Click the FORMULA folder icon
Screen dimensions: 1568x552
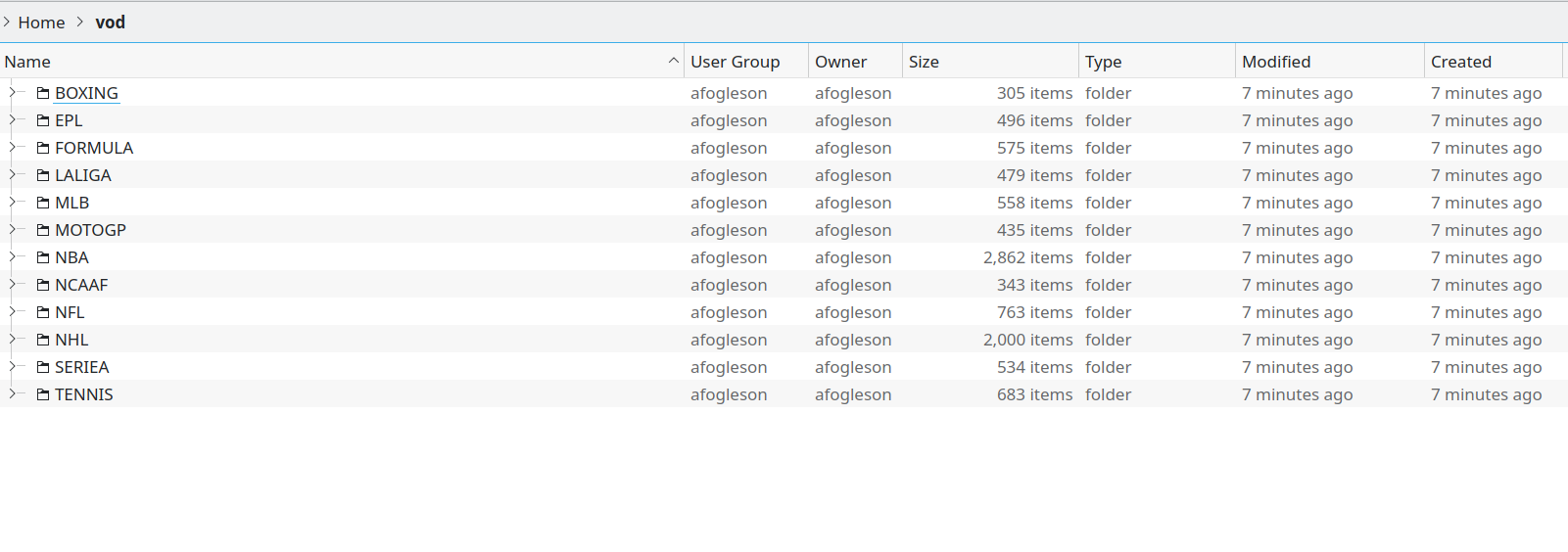[43, 148]
